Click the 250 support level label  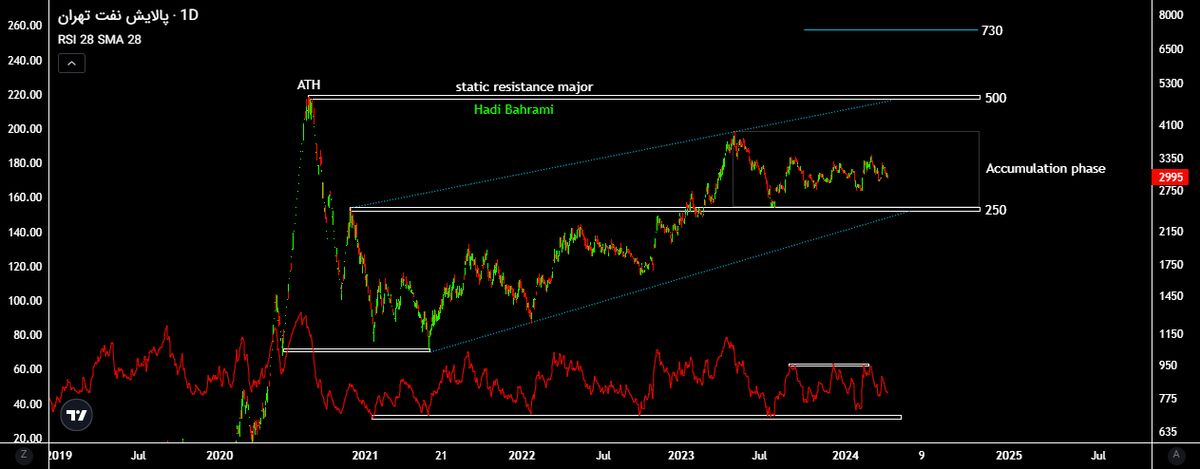coord(995,210)
